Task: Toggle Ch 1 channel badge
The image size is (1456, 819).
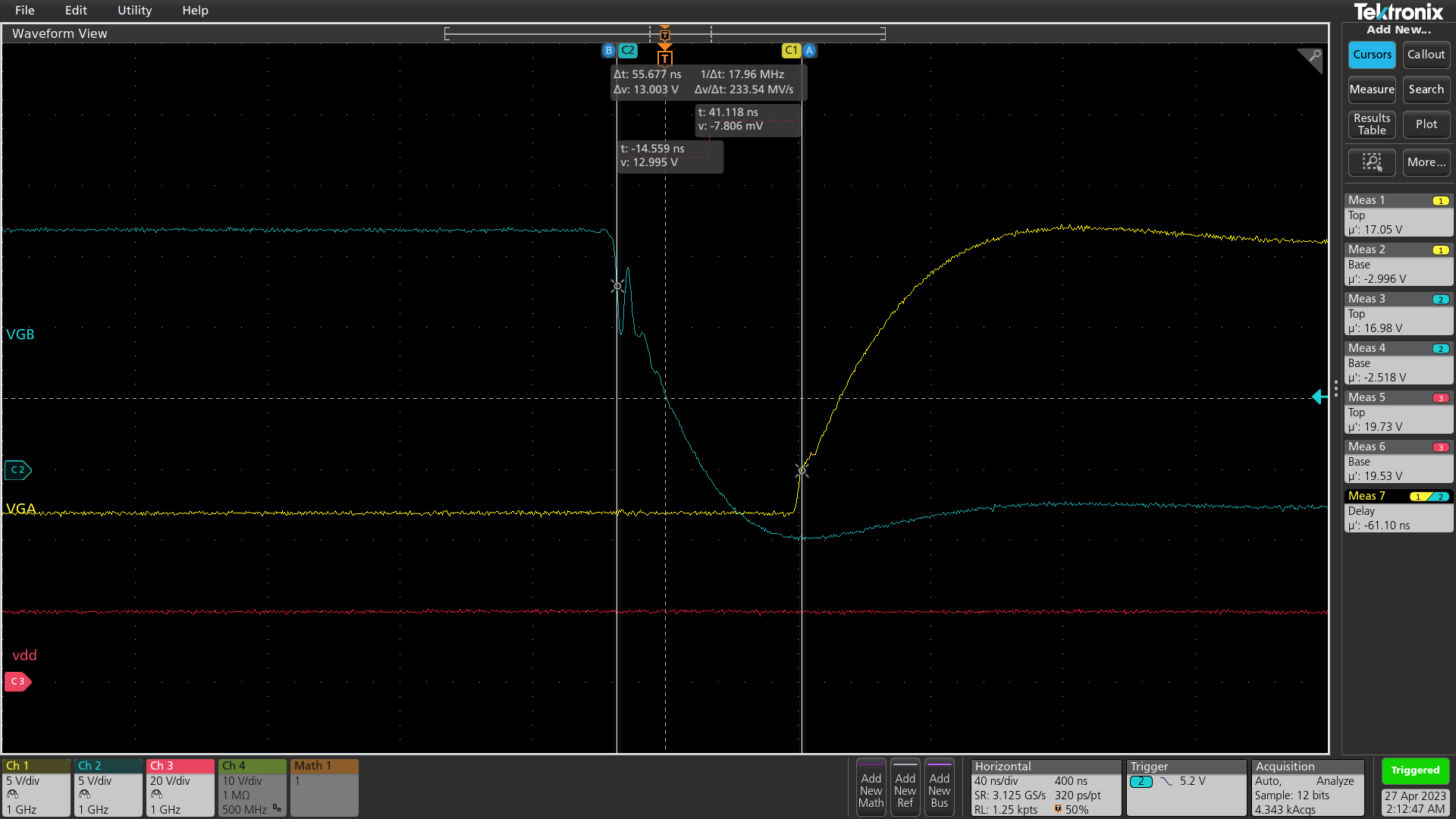Action: (36, 787)
